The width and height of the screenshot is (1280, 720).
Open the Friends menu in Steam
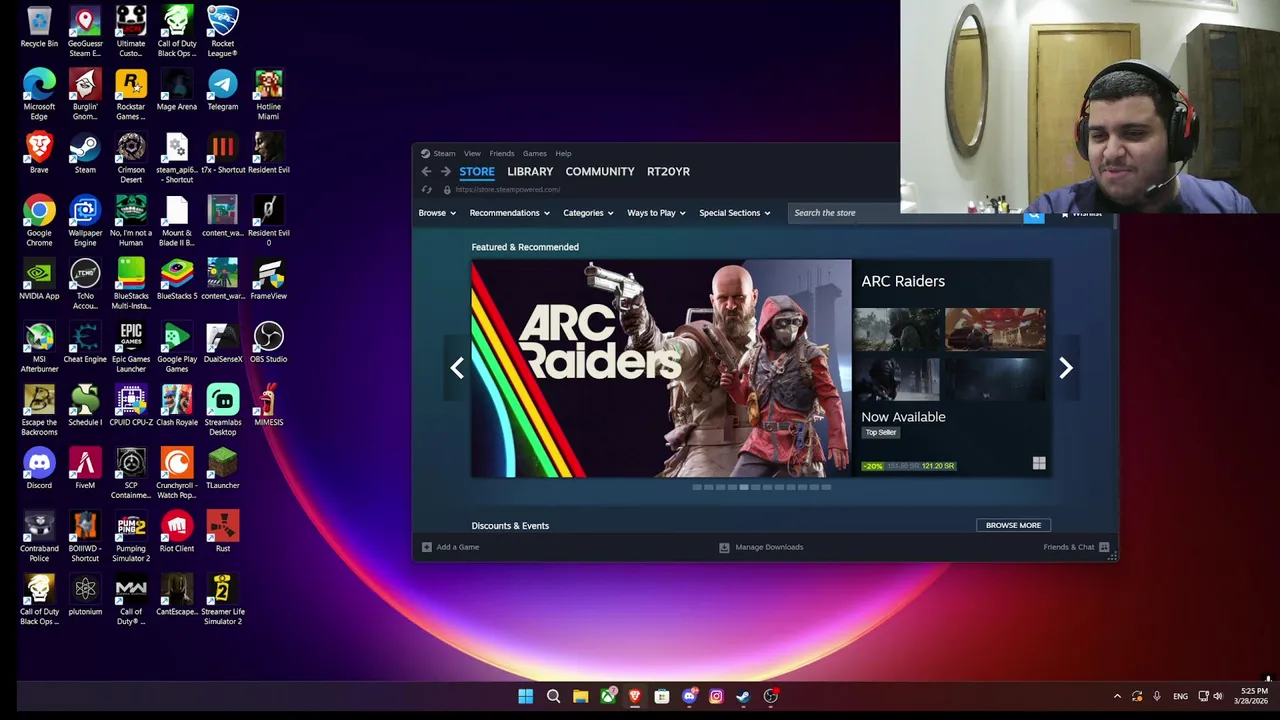point(502,154)
